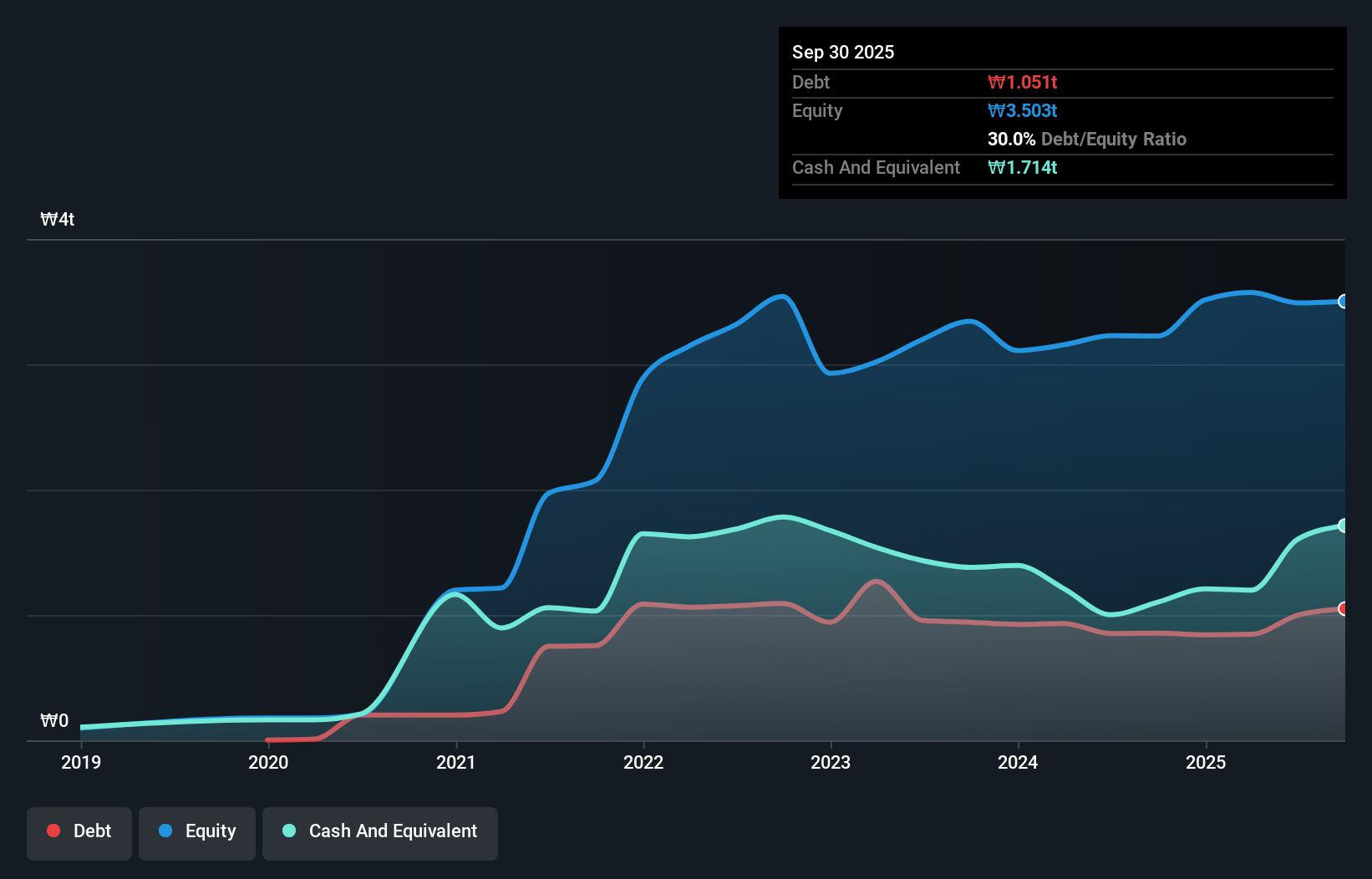This screenshot has height=879, width=1372.
Task: Click the red Debt legend dot
Action: pos(53,831)
